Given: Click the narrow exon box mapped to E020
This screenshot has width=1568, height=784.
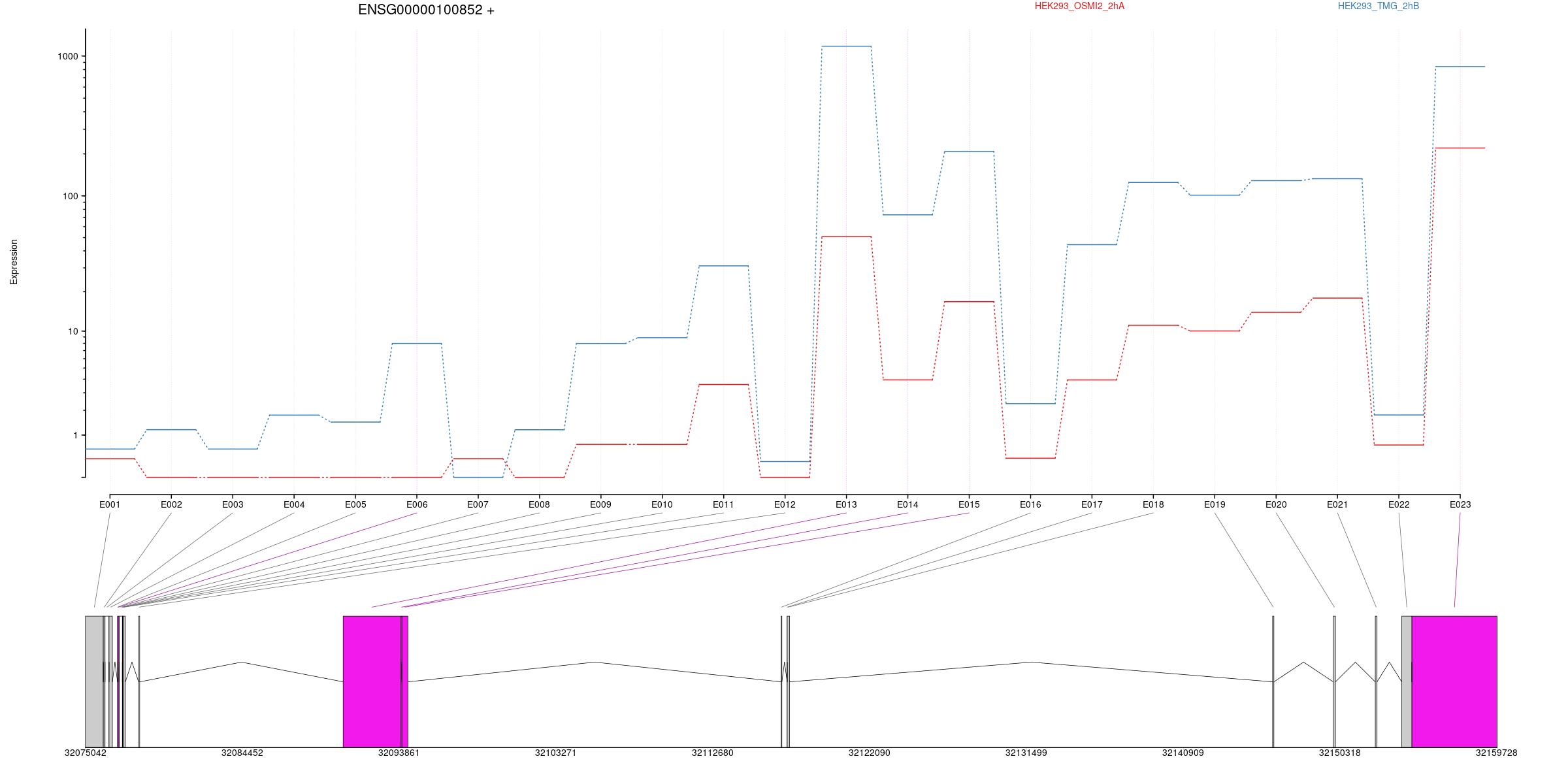Looking at the screenshot, I should (1334, 681).
